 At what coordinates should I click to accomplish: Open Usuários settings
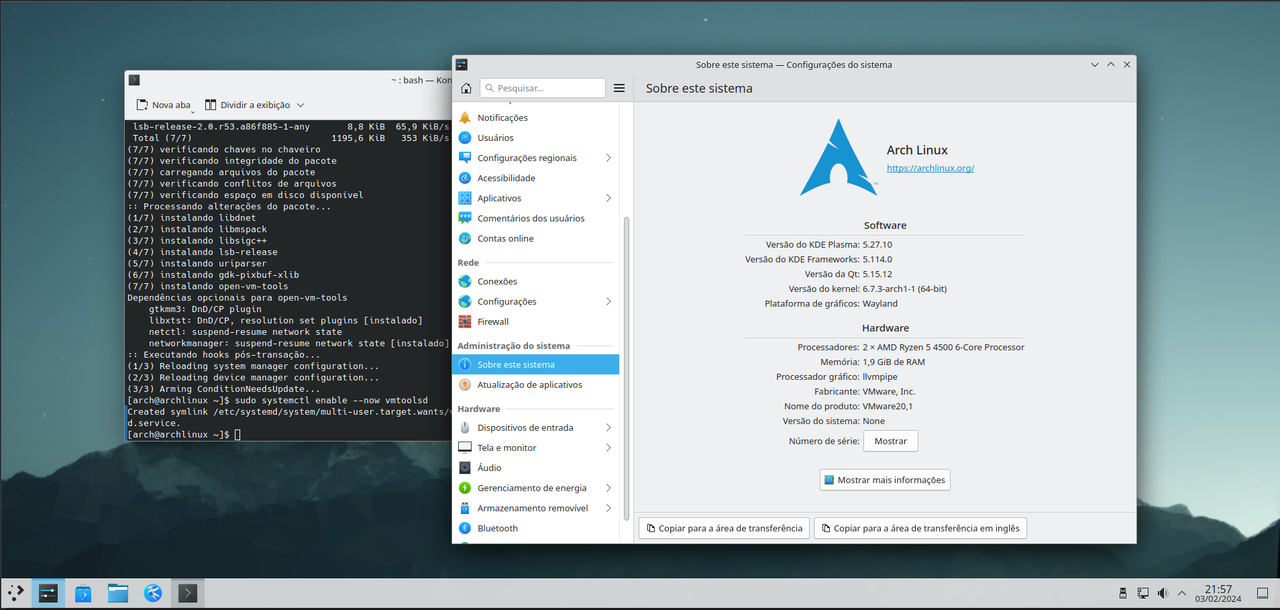pyautogui.click(x=537, y=138)
